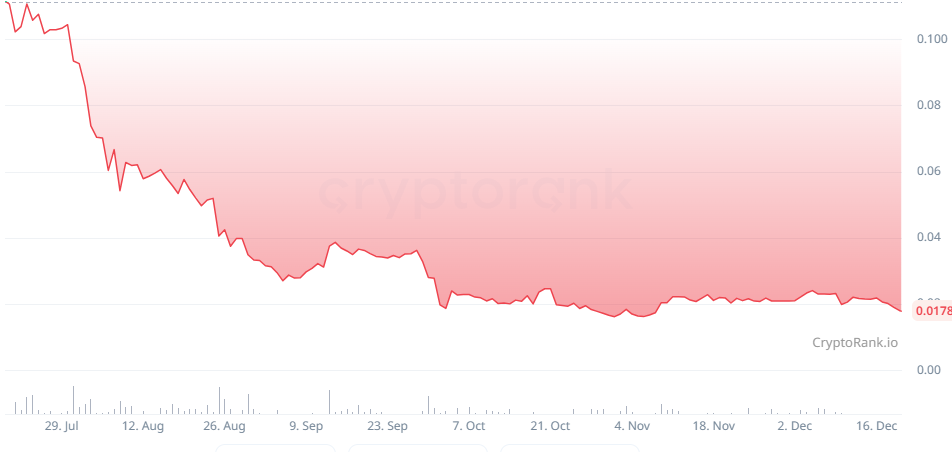Click the 0.00 price axis label
Image resolution: width=952 pixels, height=452 pixels.
tap(928, 370)
